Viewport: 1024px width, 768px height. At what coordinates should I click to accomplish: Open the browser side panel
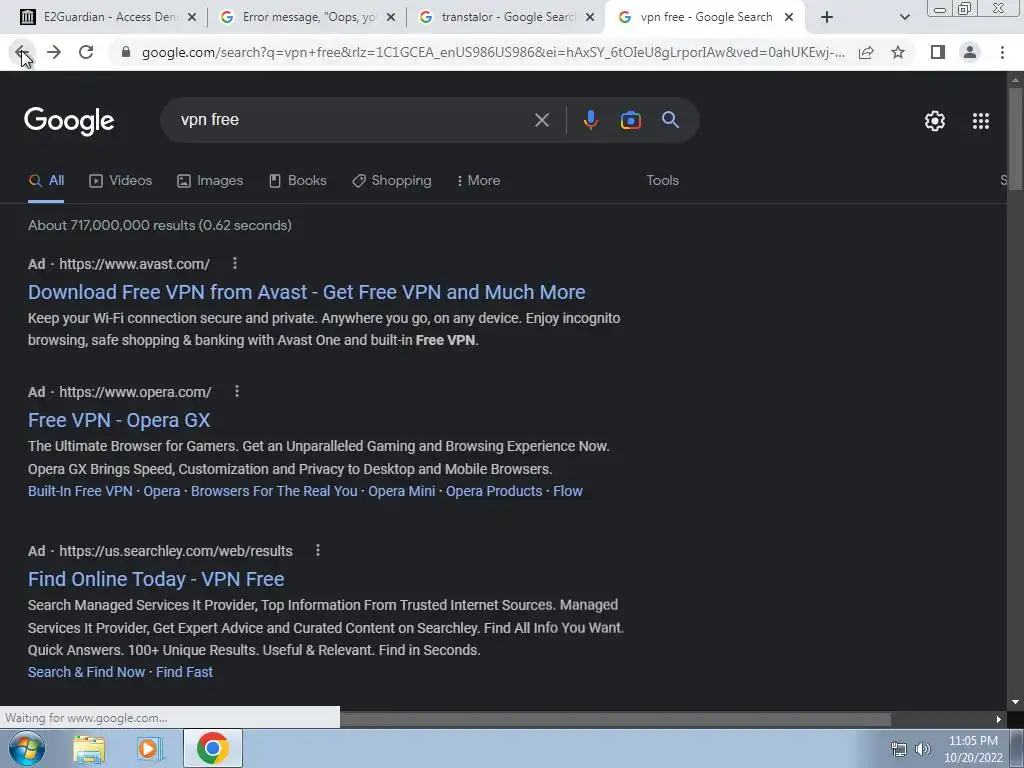(938, 52)
